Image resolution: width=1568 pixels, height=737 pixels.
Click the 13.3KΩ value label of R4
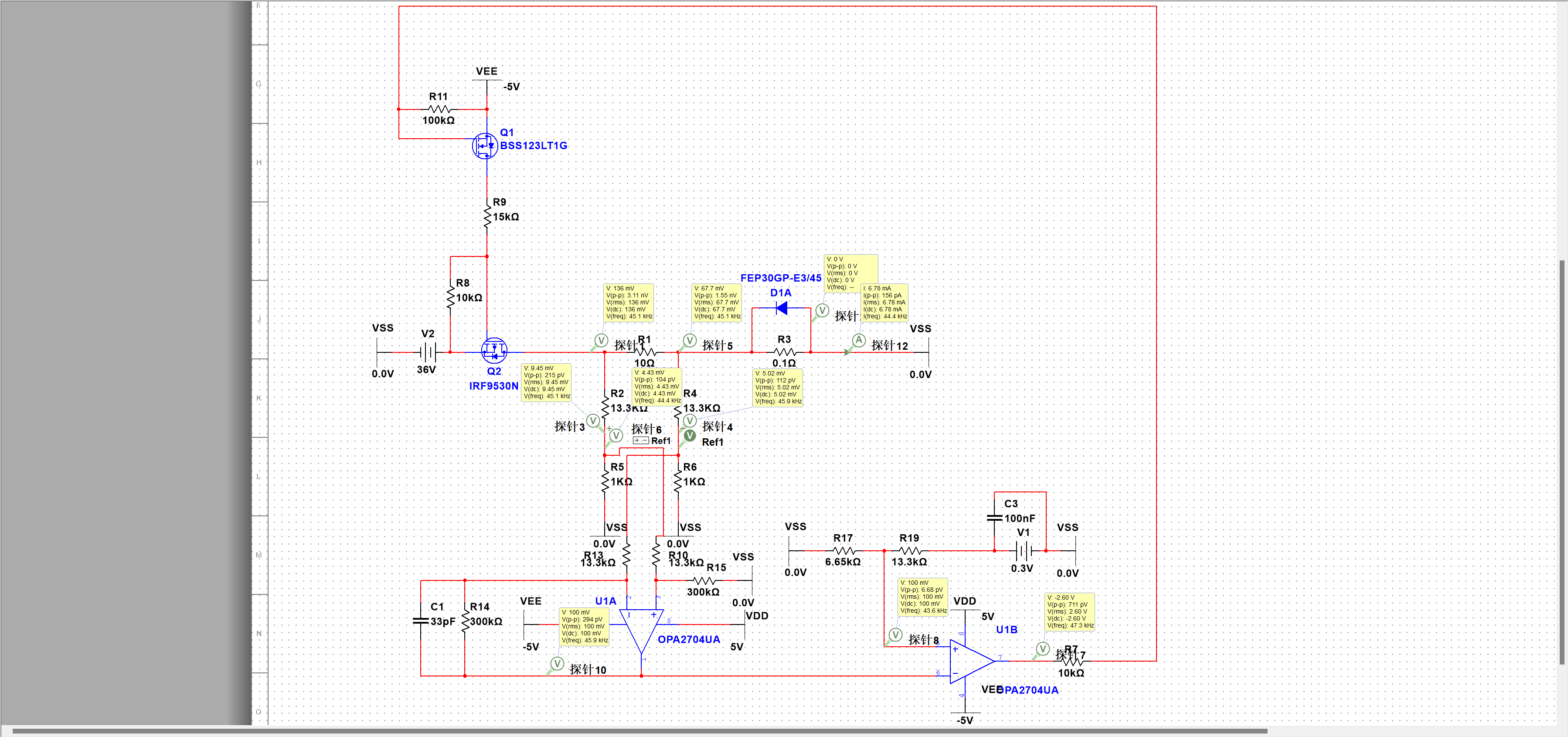coord(702,408)
